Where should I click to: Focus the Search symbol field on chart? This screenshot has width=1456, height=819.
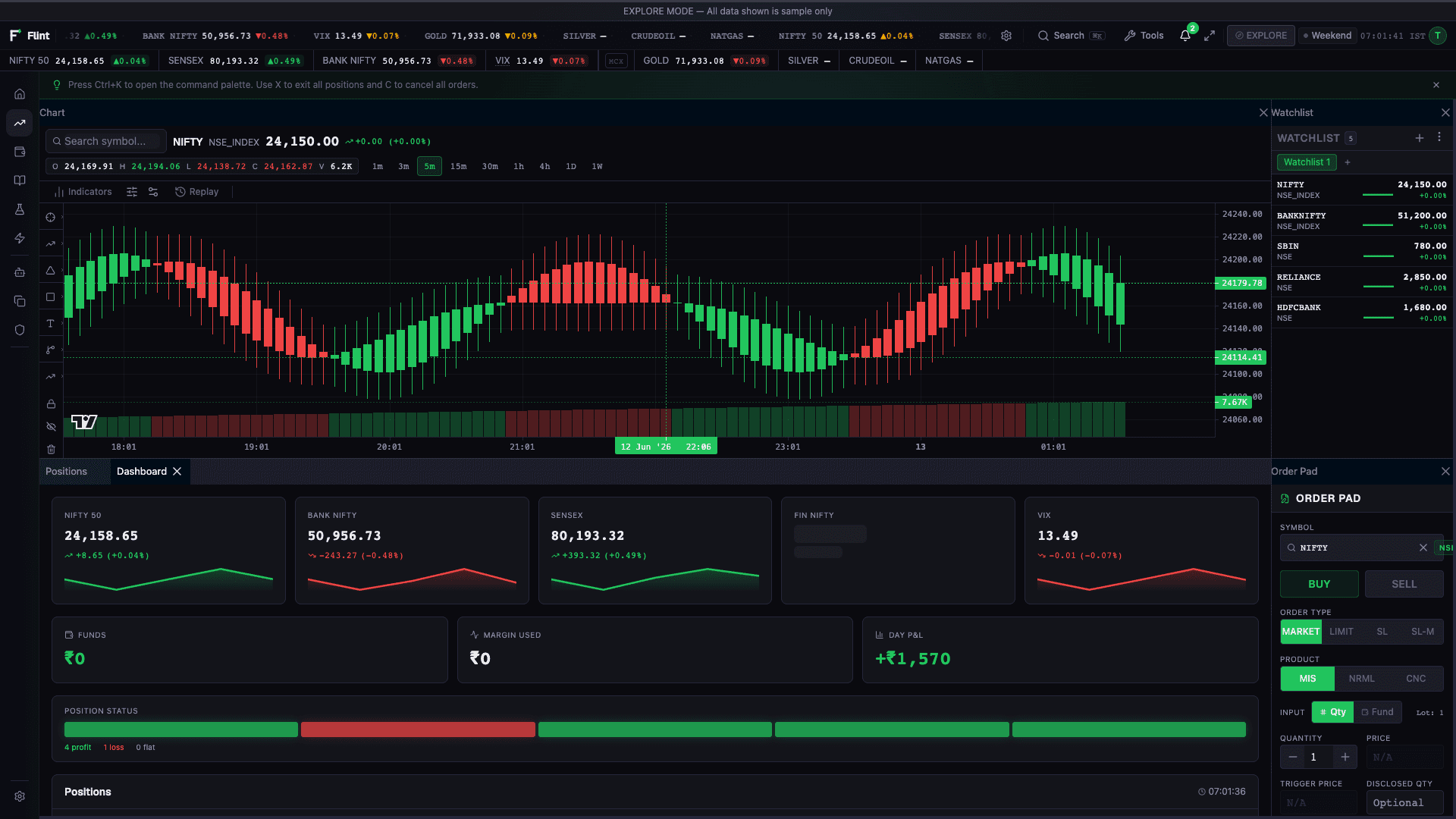[106, 141]
